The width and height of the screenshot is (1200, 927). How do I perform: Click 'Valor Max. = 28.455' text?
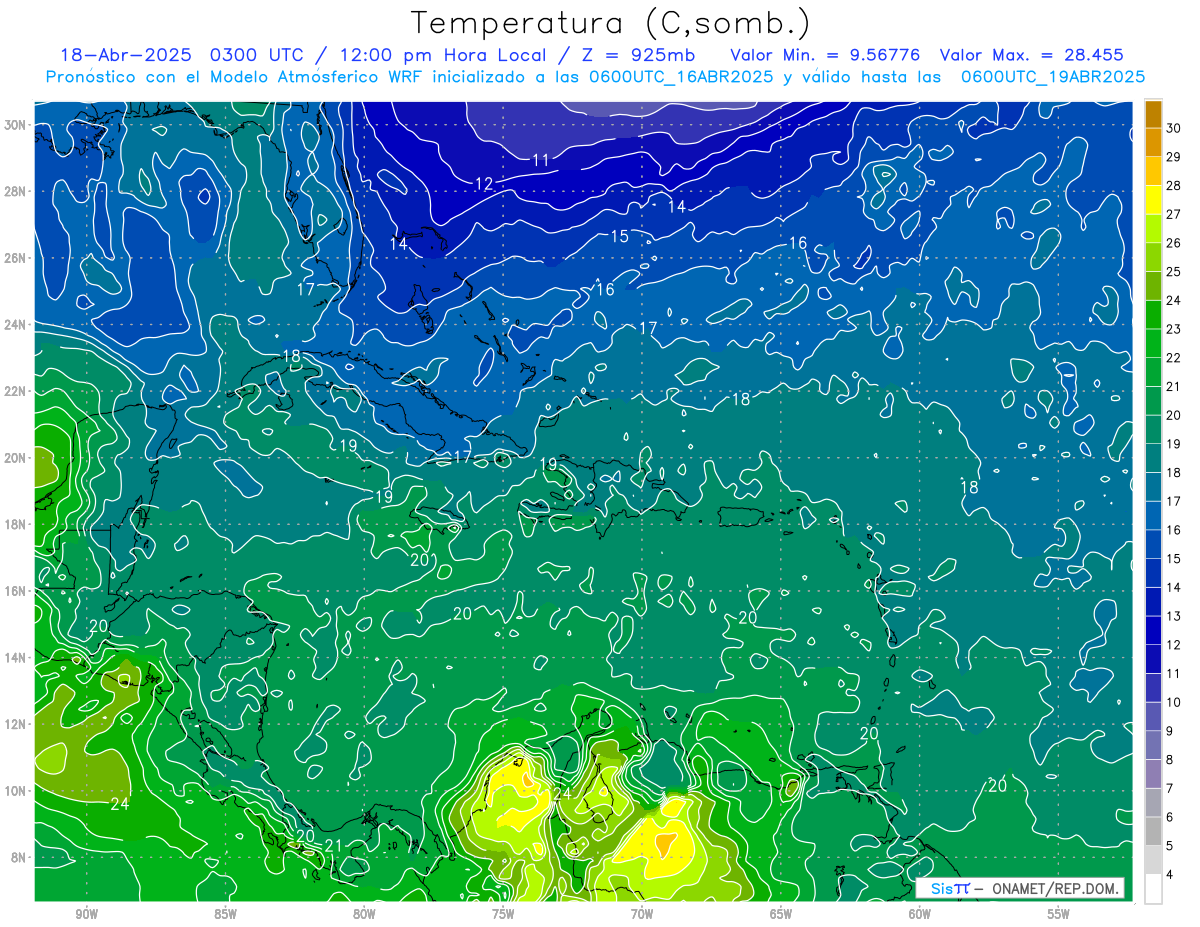(x=1031, y=55)
